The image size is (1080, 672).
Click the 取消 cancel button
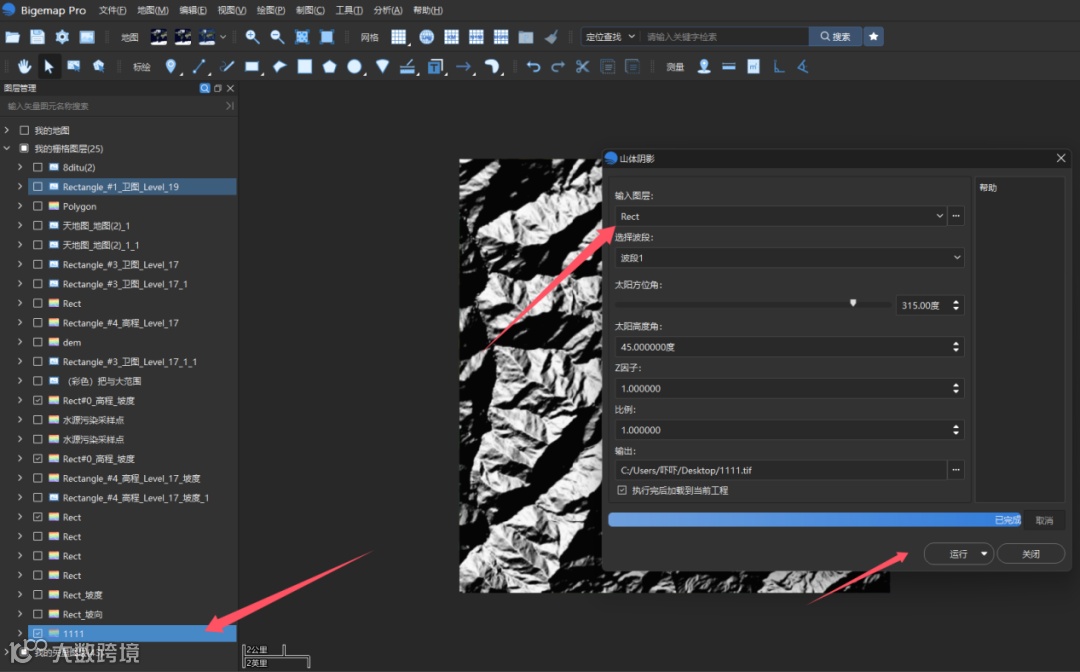(x=1043, y=521)
